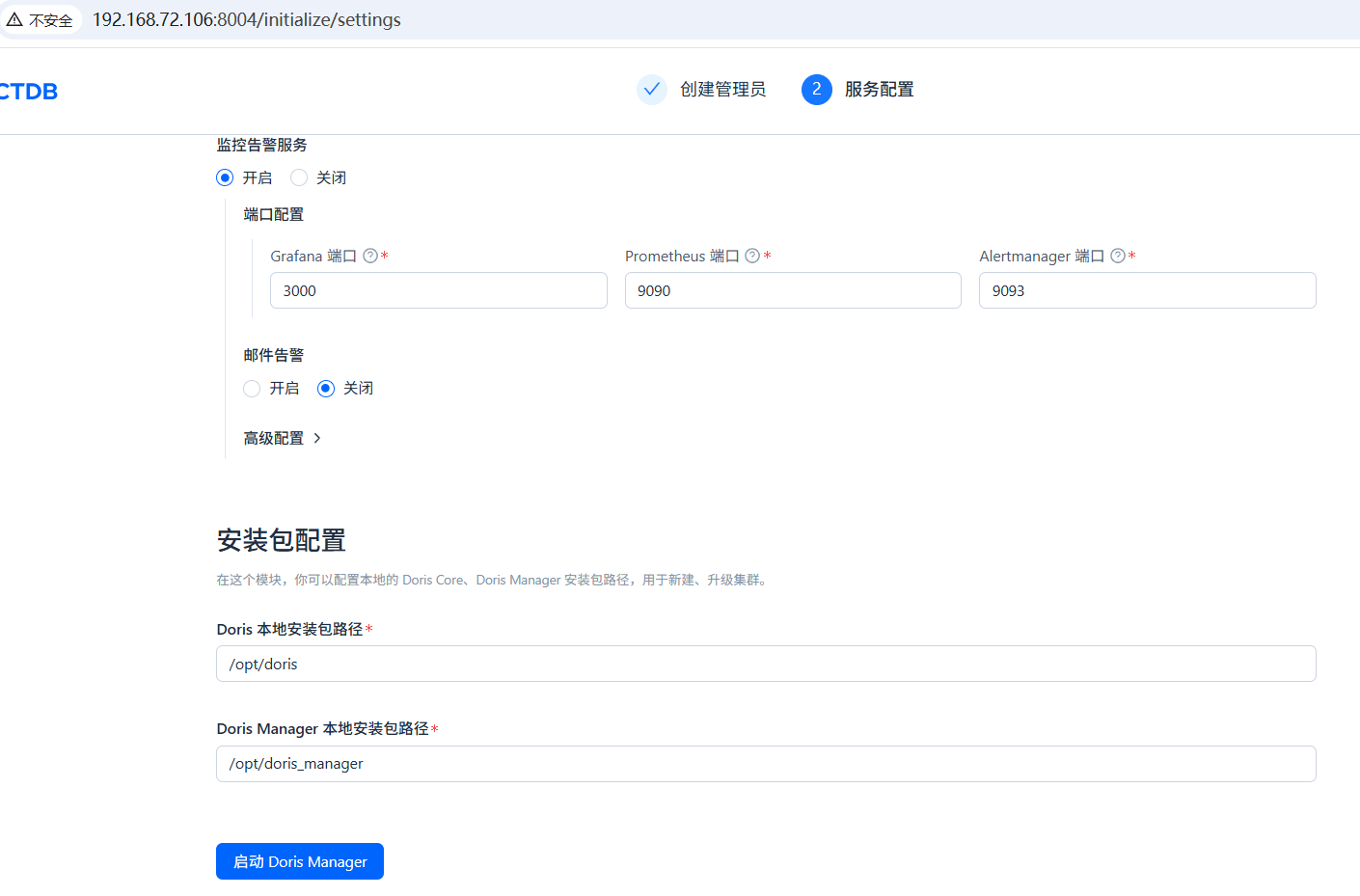The height and width of the screenshot is (896, 1360).
Task: Click the checkmark icon for 创建管理员 step
Action: coord(652,90)
